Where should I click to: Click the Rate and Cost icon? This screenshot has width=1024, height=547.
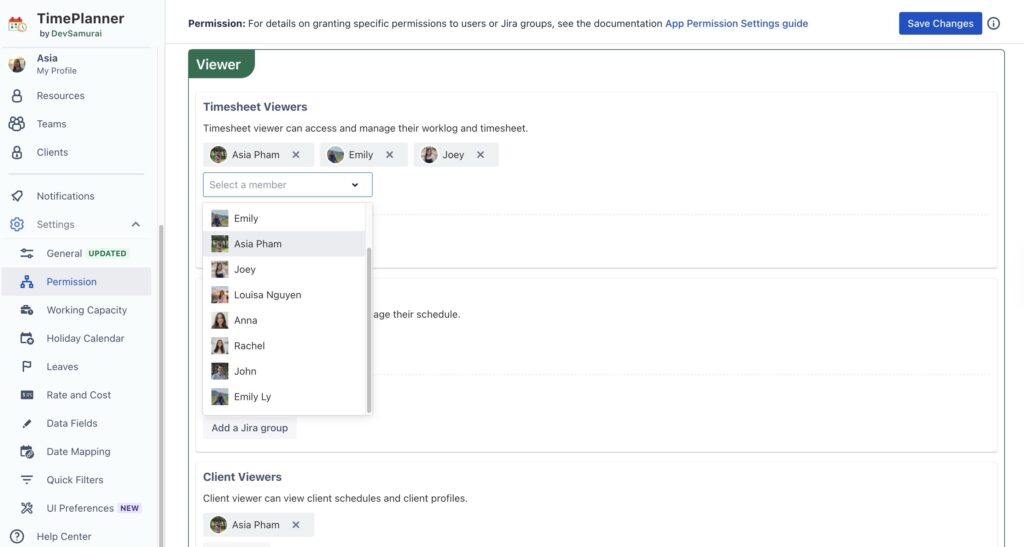click(x=27, y=395)
